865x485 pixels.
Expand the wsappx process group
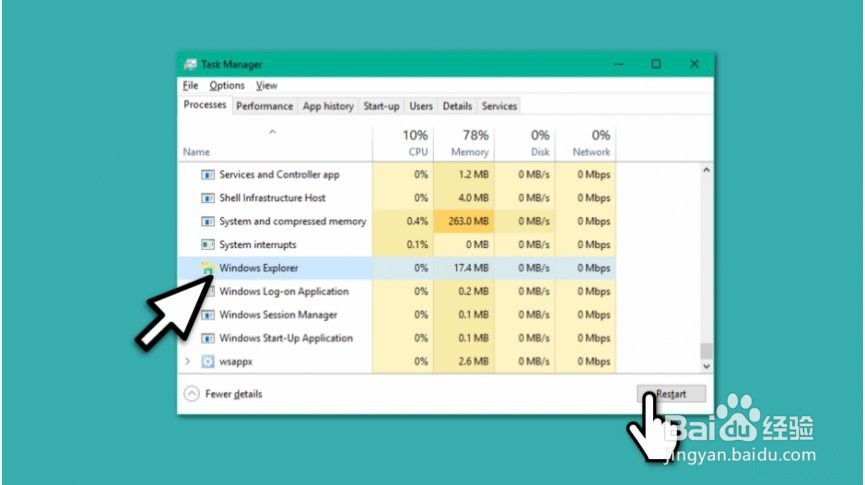(x=188, y=361)
